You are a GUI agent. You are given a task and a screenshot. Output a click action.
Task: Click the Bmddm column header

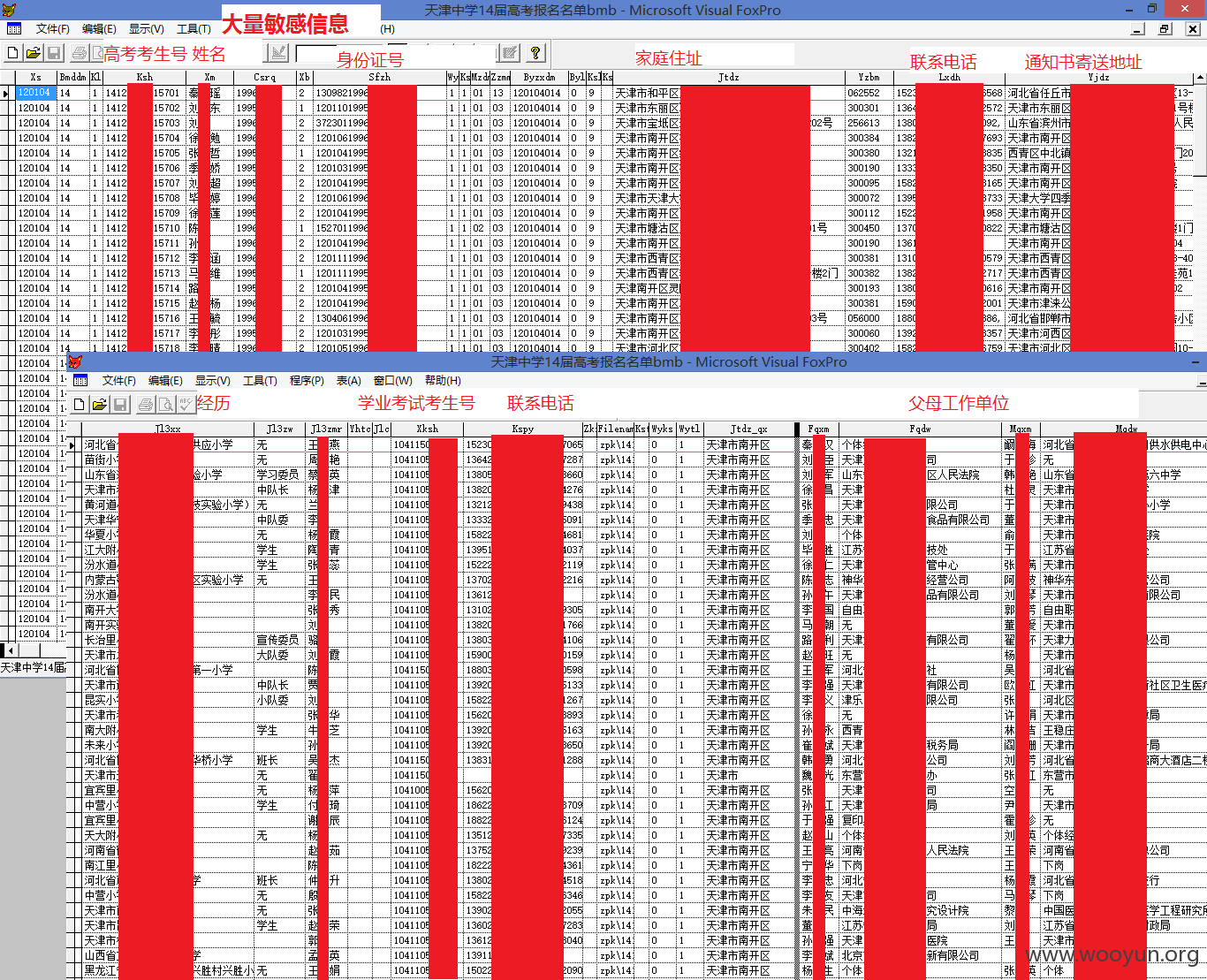(x=72, y=78)
